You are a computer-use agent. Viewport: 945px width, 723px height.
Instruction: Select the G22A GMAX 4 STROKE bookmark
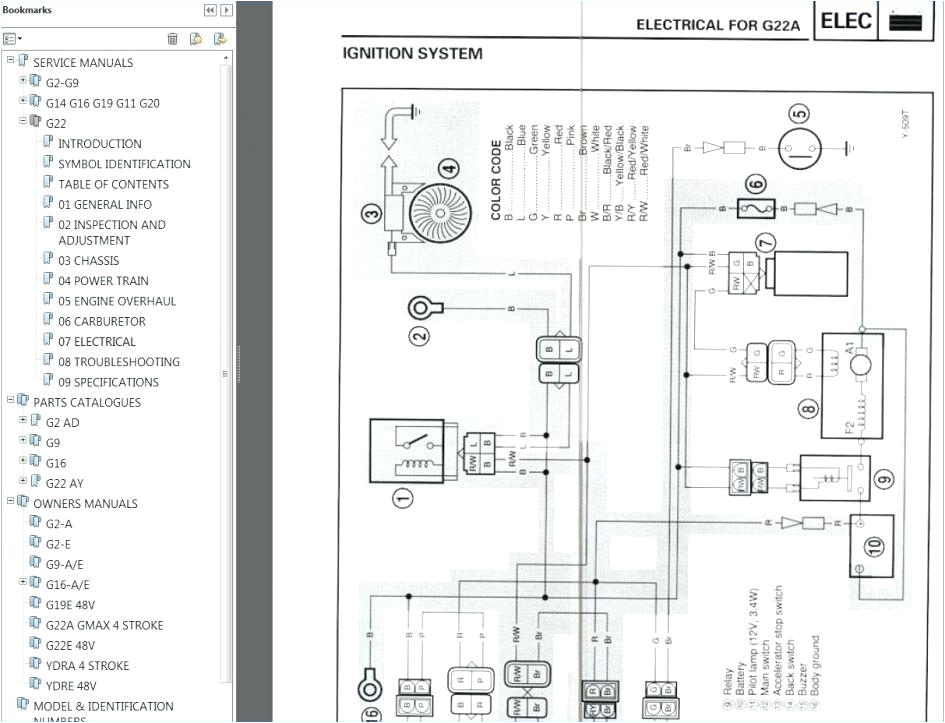pyautogui.click(x=104, y=625)
